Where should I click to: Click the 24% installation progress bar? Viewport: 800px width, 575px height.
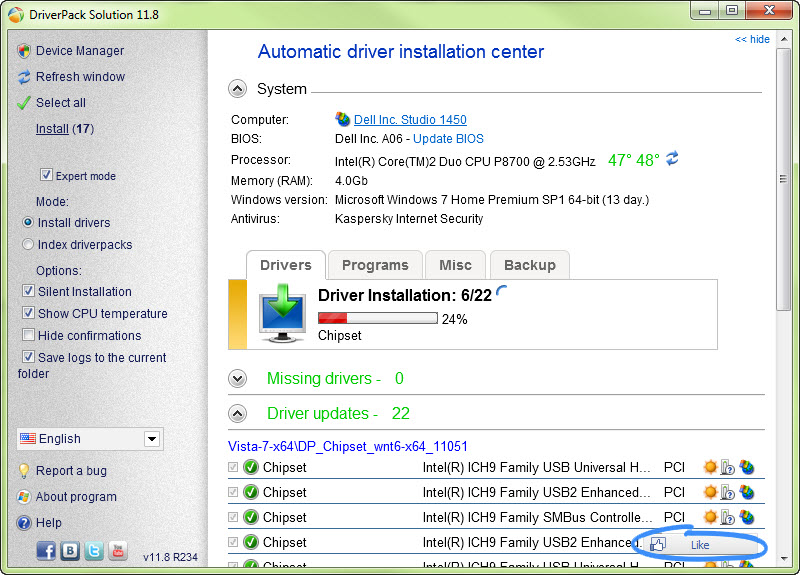(378, 318)
